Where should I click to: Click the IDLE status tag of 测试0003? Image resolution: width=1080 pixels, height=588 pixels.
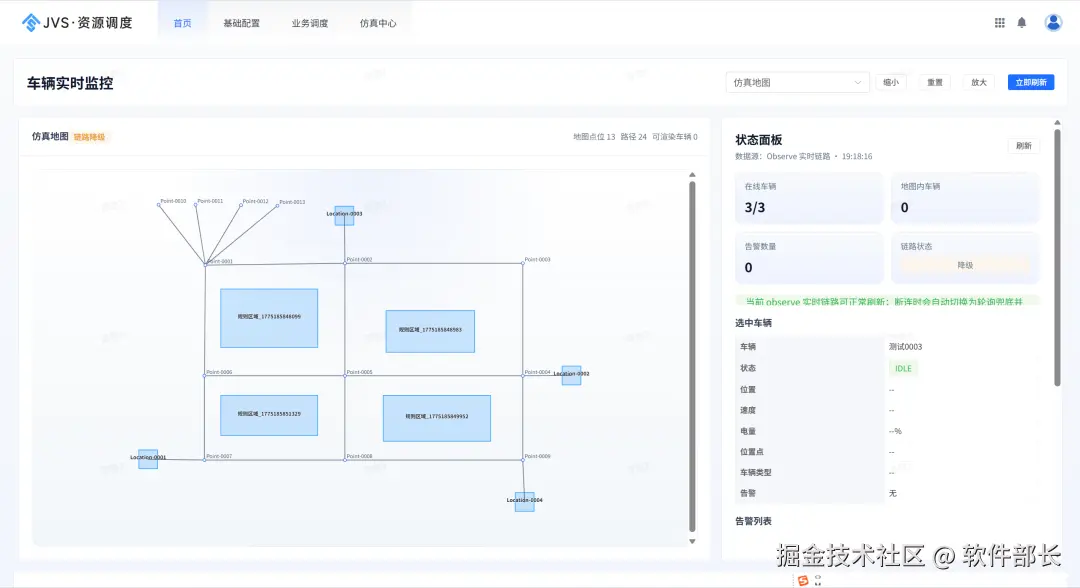coord(902,368)
